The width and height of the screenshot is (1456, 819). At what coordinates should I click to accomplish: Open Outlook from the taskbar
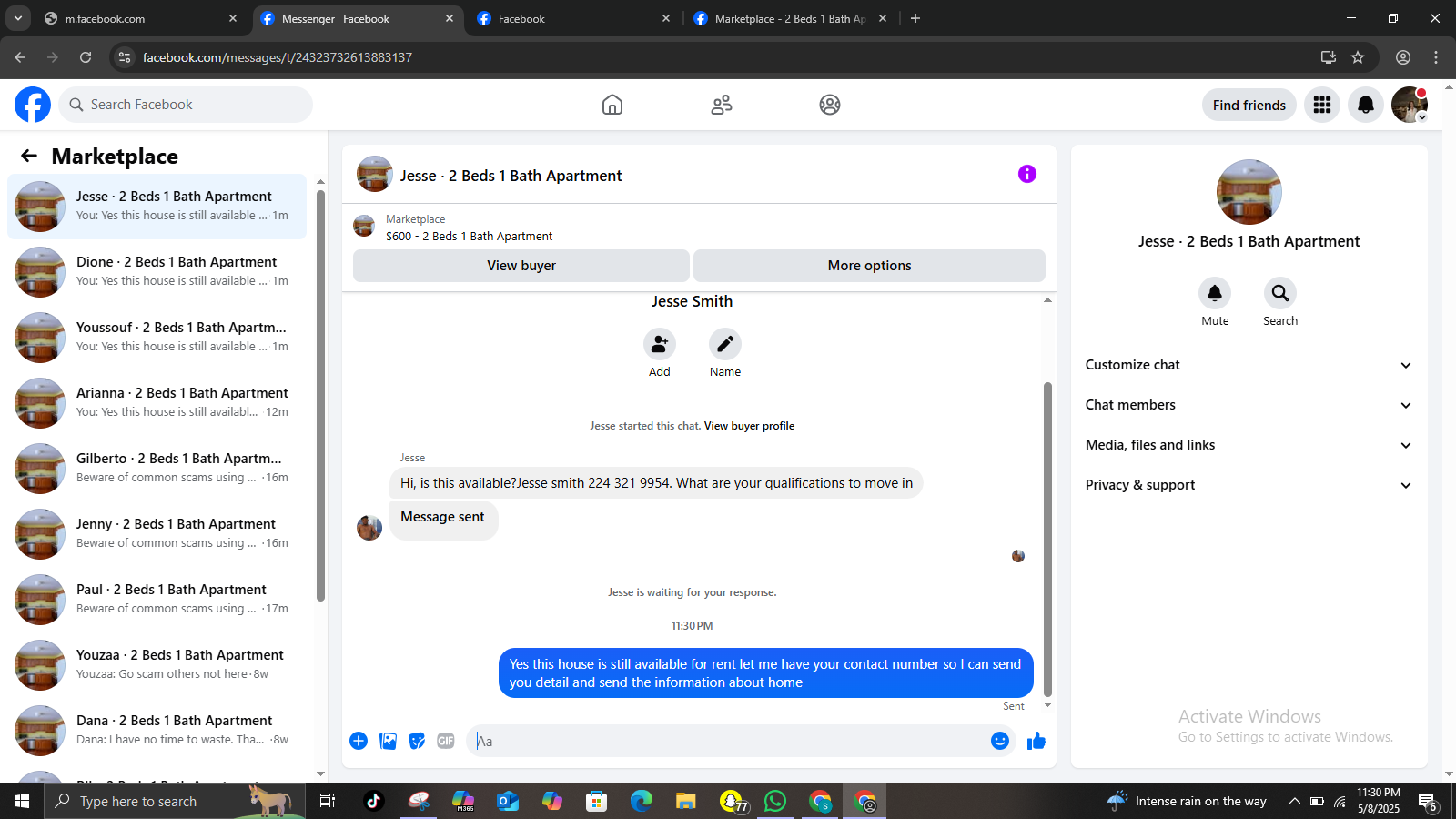click(x=508, y=801)
